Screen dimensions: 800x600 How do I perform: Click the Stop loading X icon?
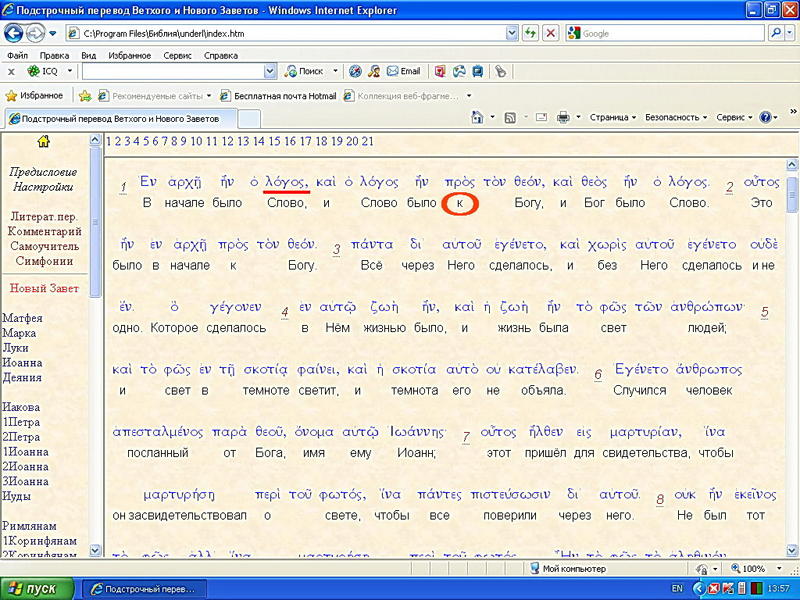tap(551, 33)
